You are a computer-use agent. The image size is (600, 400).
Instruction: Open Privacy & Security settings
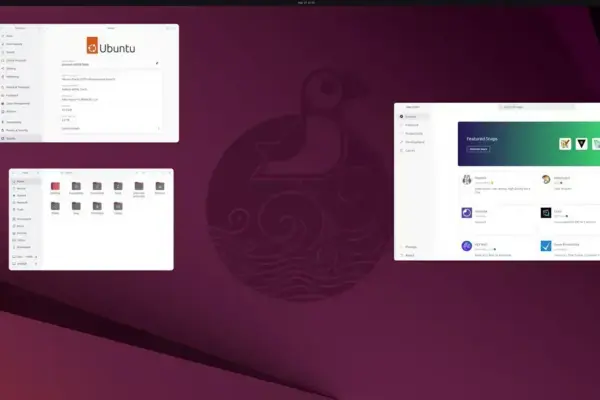tap(20, 130)
